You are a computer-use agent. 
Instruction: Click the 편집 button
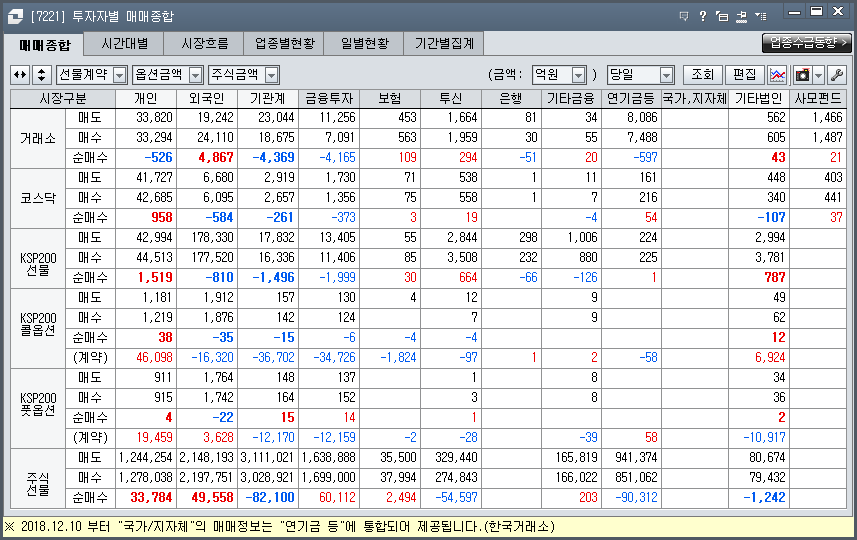coord(744,75)
